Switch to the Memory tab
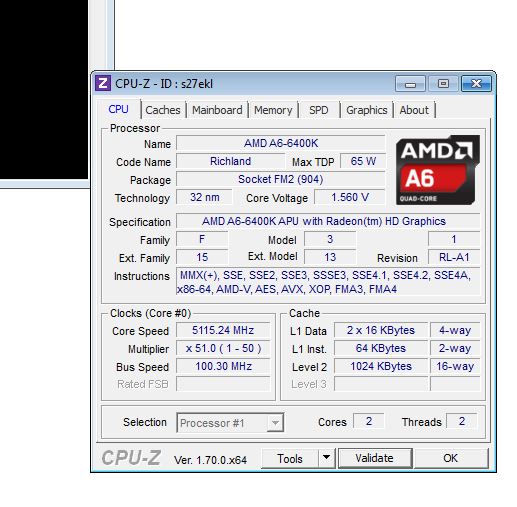The image size is (517, 507). pyautogui.click(x=273, y=110)
